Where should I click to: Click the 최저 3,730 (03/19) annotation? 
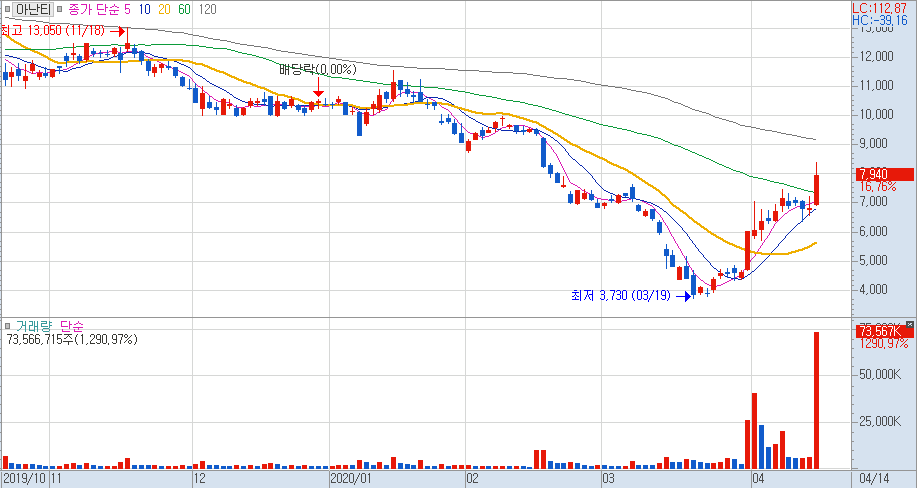(620, 295)
